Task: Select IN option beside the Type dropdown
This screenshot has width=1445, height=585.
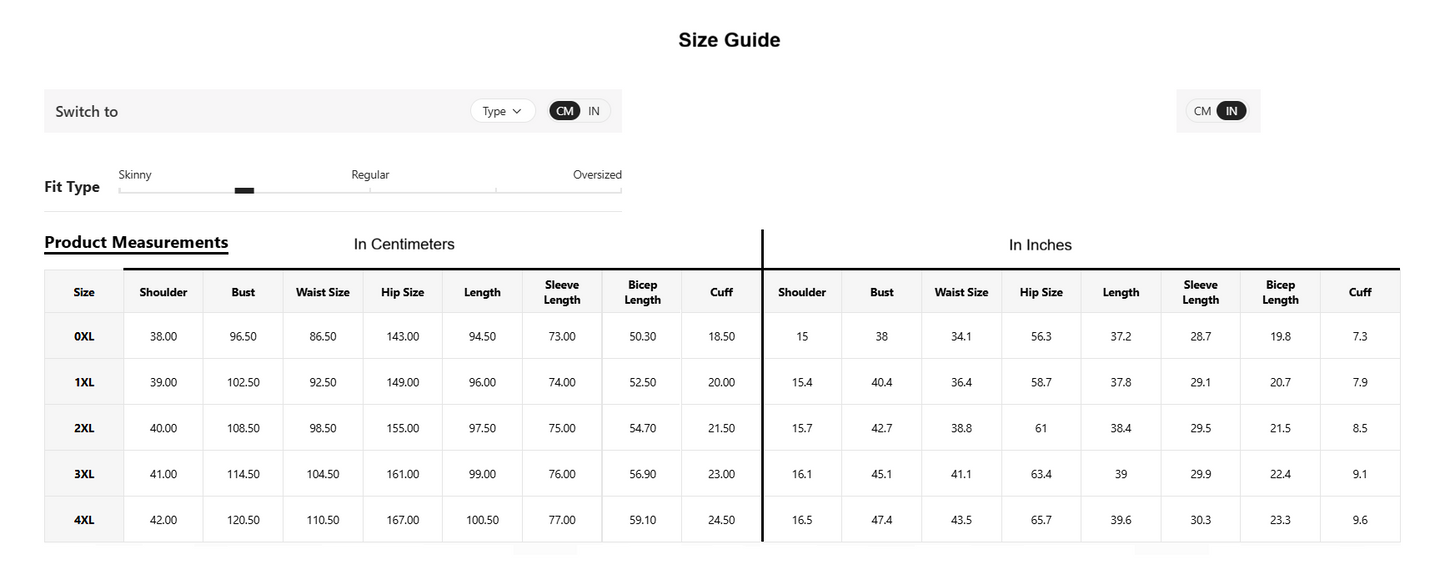Action: point(594,111)
